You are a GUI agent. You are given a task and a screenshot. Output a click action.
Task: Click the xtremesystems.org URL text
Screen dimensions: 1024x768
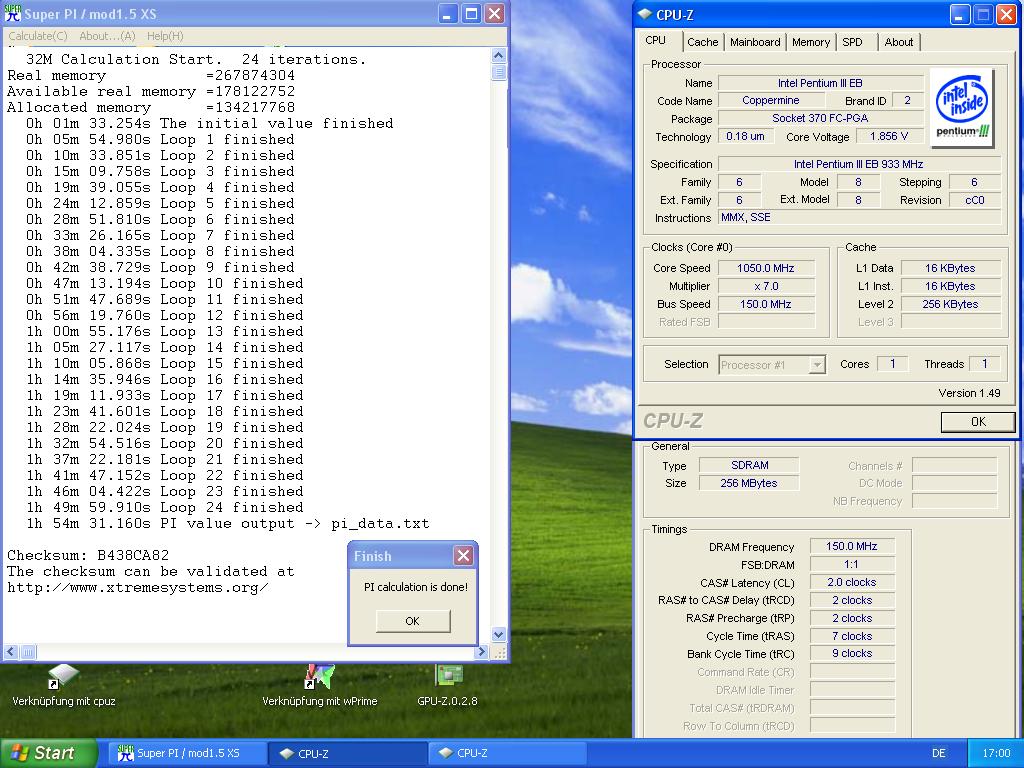pos(138,587)
